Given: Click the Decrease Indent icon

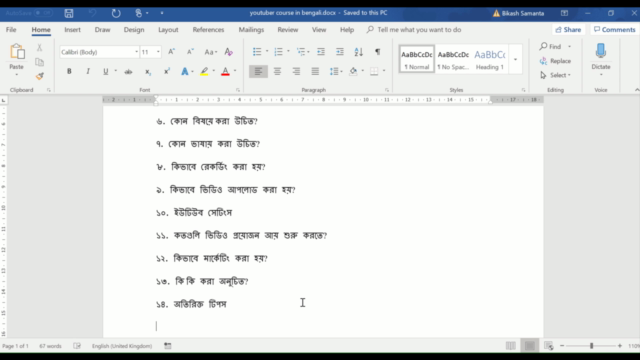Looking at the screenshot, I should tap(321, 52).
